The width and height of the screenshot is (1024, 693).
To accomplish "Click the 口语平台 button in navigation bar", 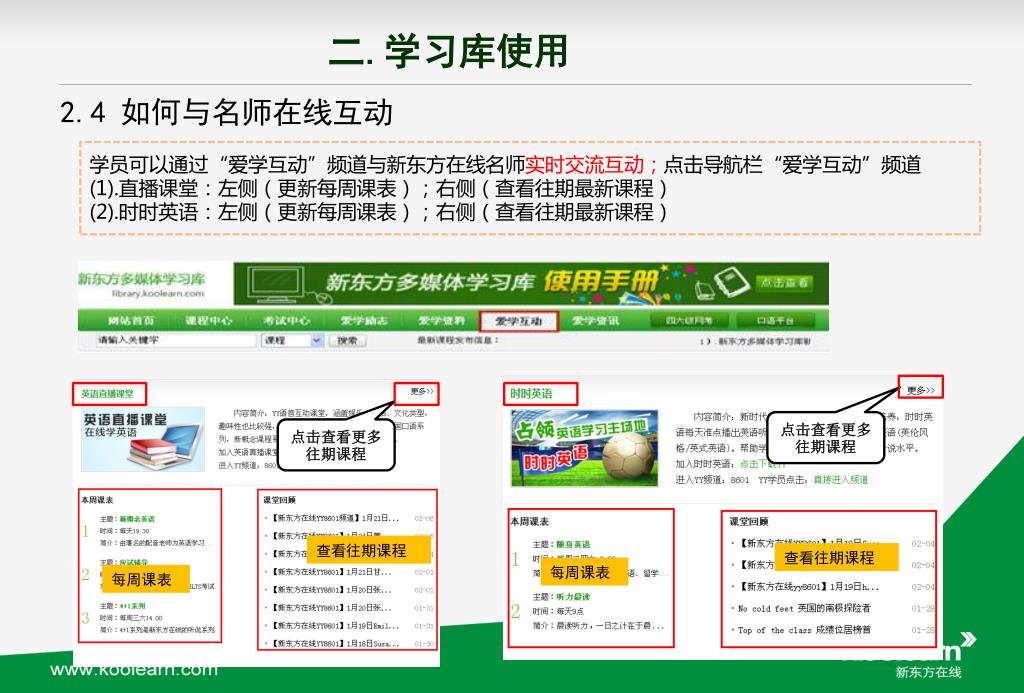I will point(776,321).
